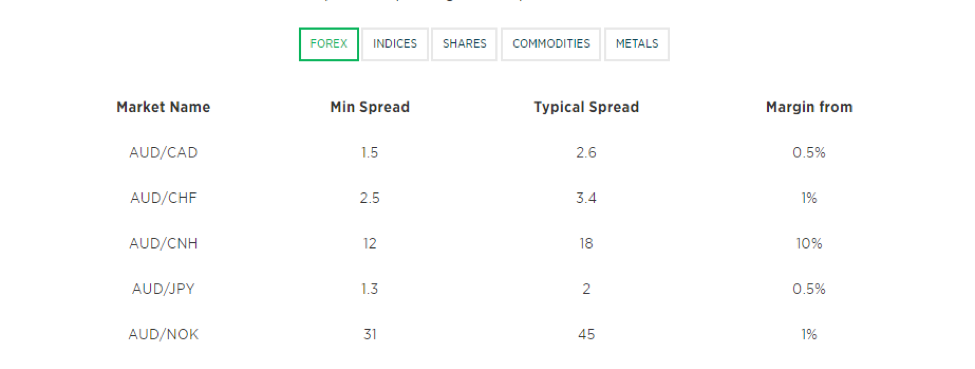Screen dimensions: 975x369
Task: Click the AUD/CNH typical spread value 18
Action: (586, 243)
